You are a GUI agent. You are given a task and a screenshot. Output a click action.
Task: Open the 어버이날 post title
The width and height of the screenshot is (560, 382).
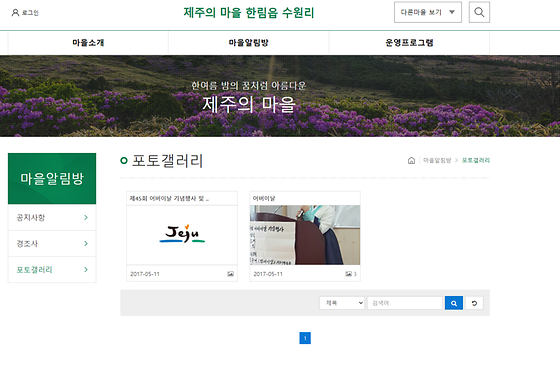(264, 198)
